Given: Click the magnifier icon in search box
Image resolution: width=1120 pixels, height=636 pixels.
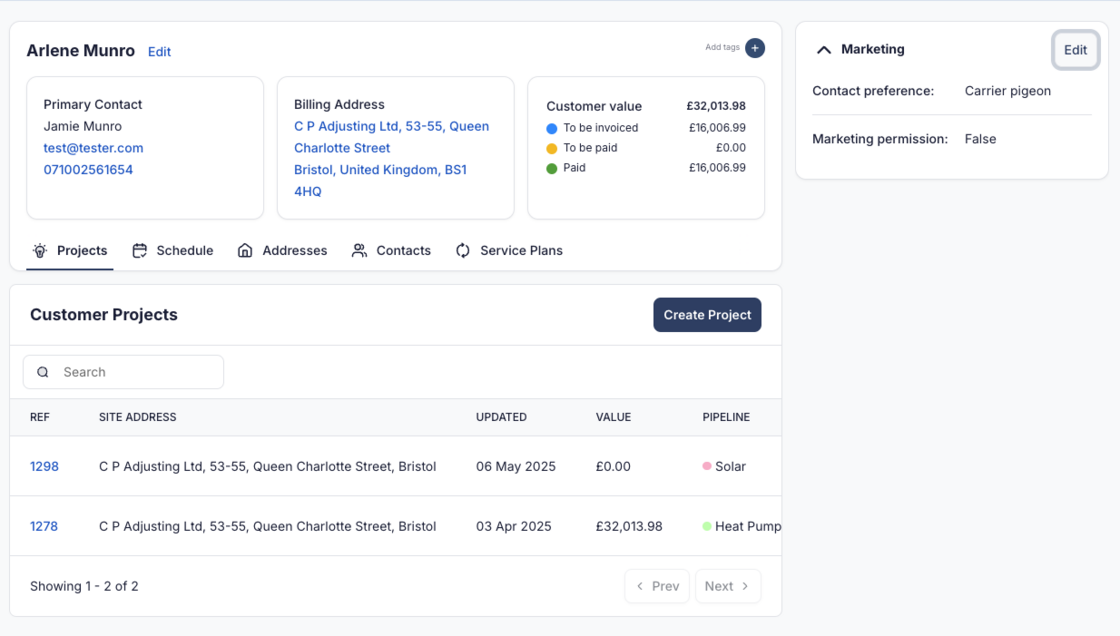Looking at the screenshot, I should pyautogui.click(x=43, y=372).
